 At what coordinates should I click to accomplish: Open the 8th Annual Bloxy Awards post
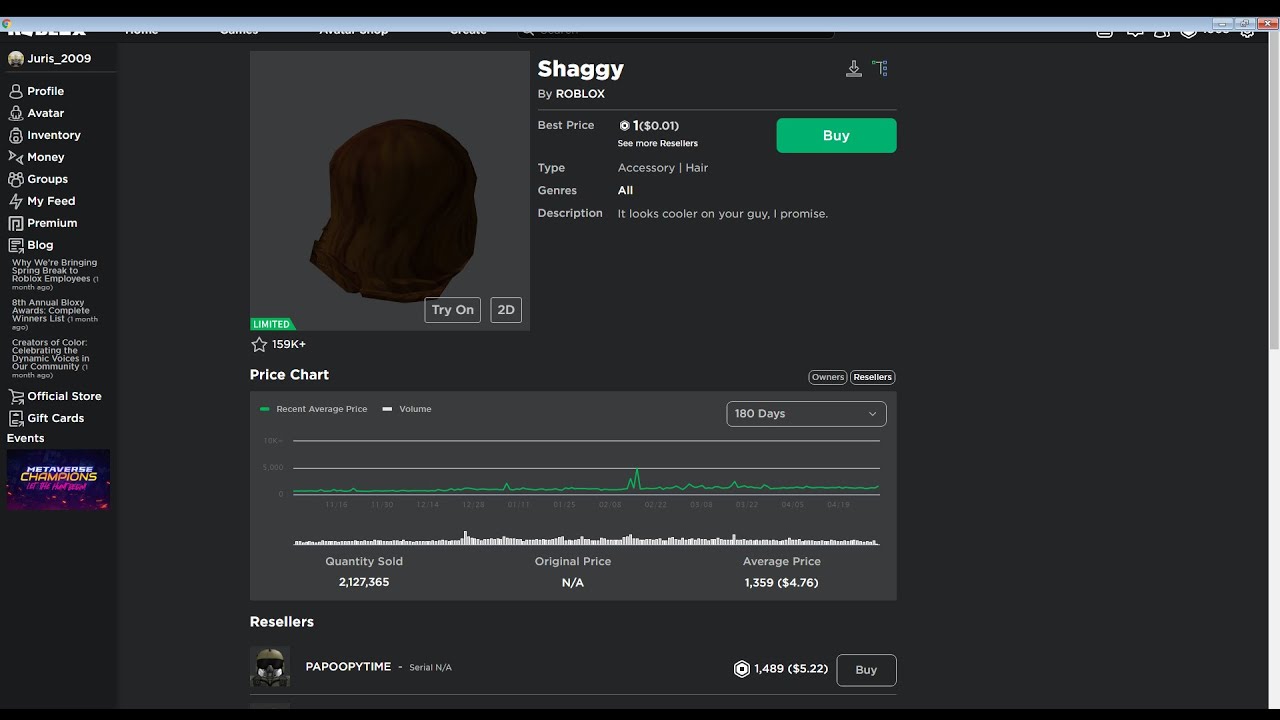coord(55,315)
